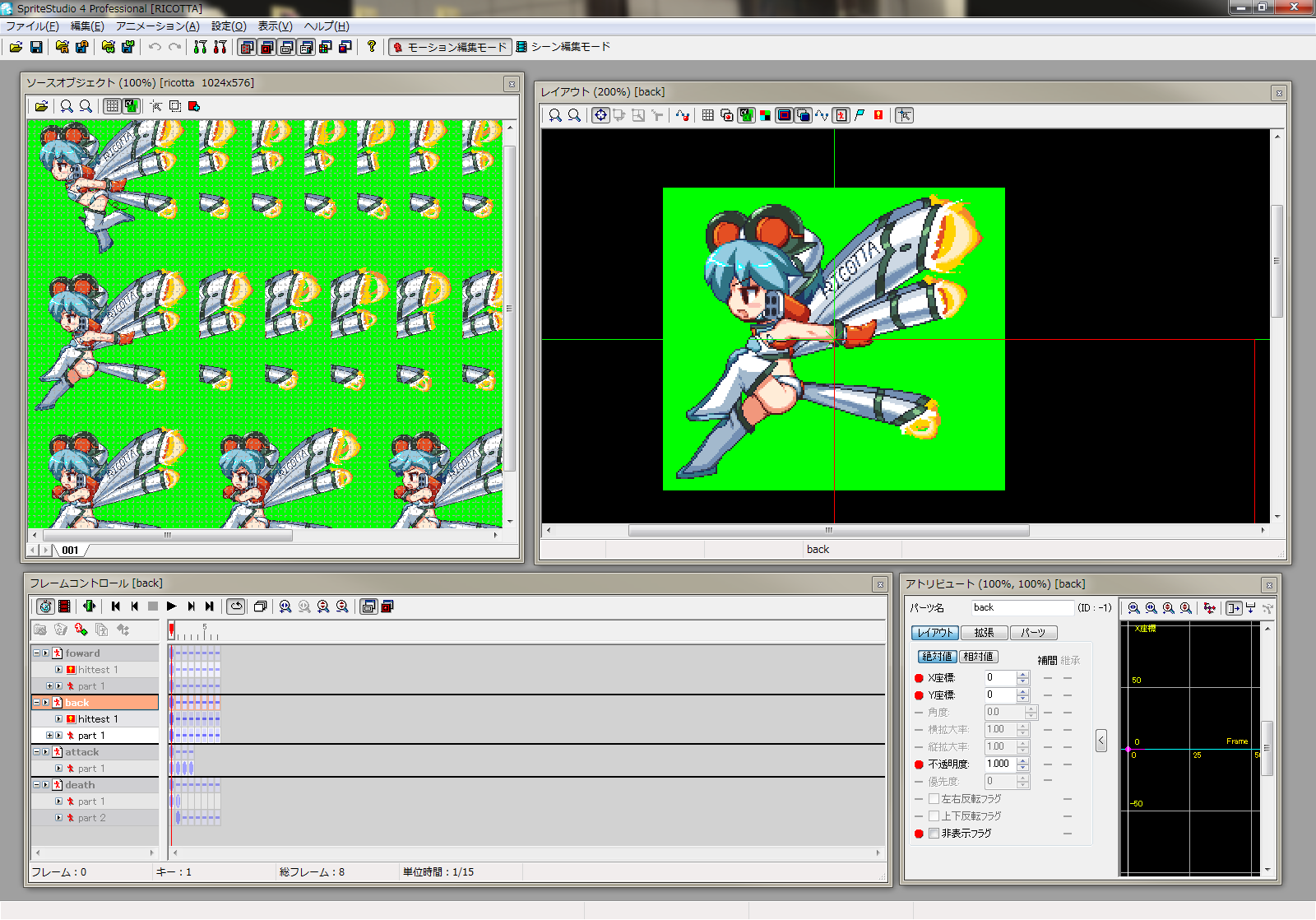
Task: Open the アニメーション(A) menu
Action: [157, 26]
